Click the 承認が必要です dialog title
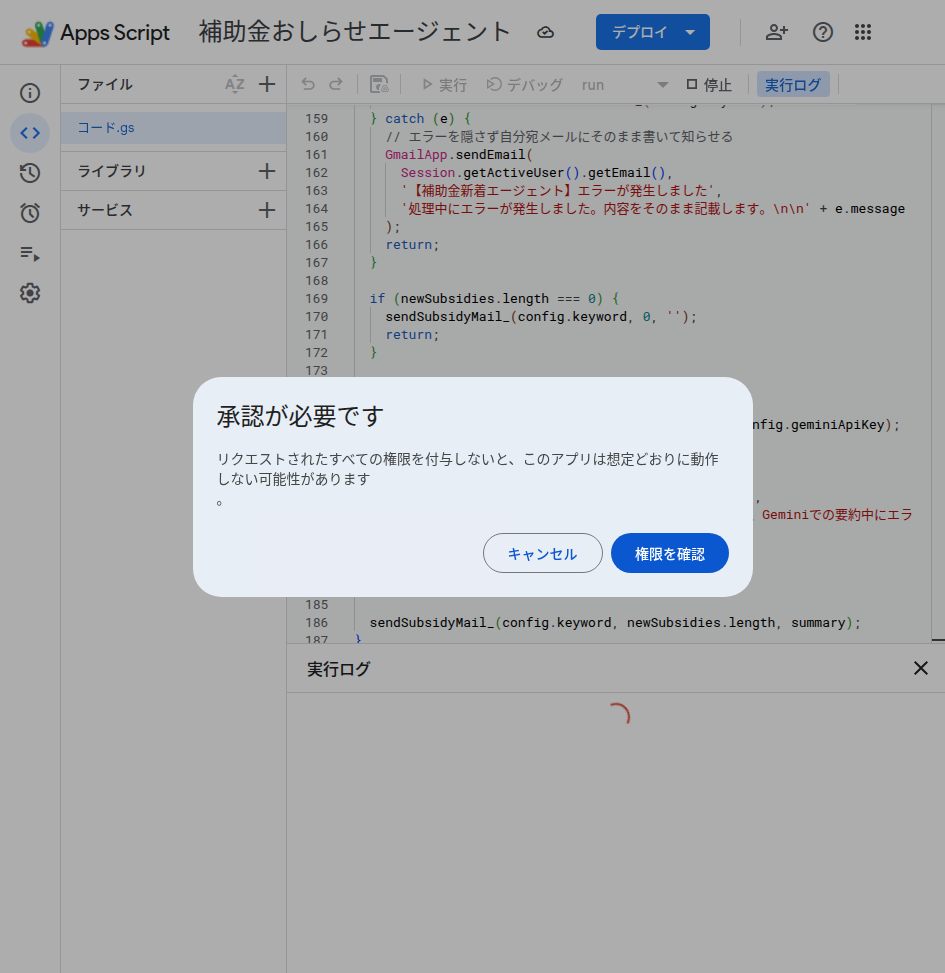Image resolution: width=945 pixels, height=973 pixels. (x=300, y=416)
